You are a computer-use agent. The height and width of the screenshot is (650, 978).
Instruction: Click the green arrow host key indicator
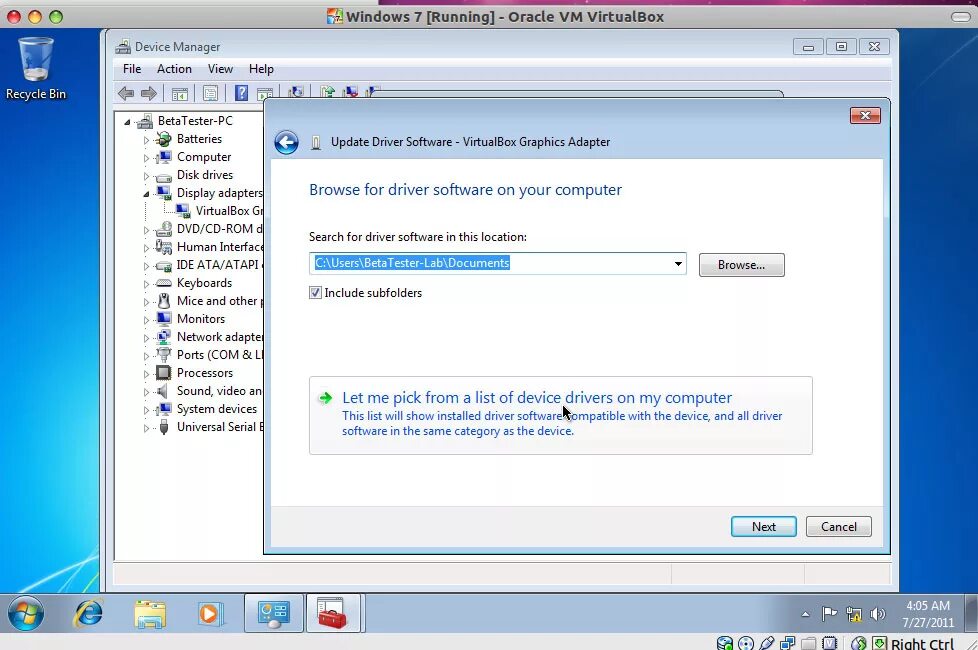(x=879, y=643)
